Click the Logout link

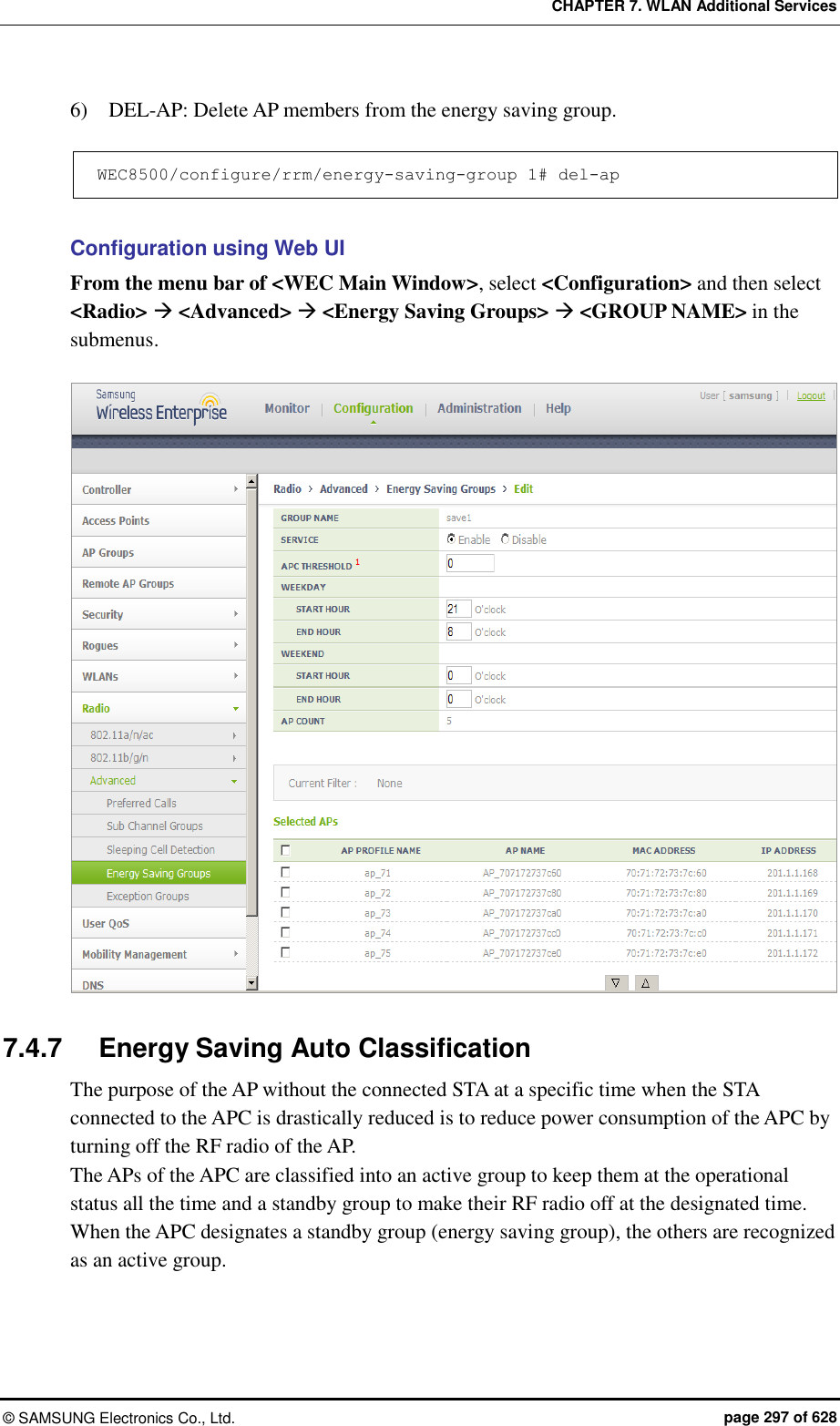(811, 395)
